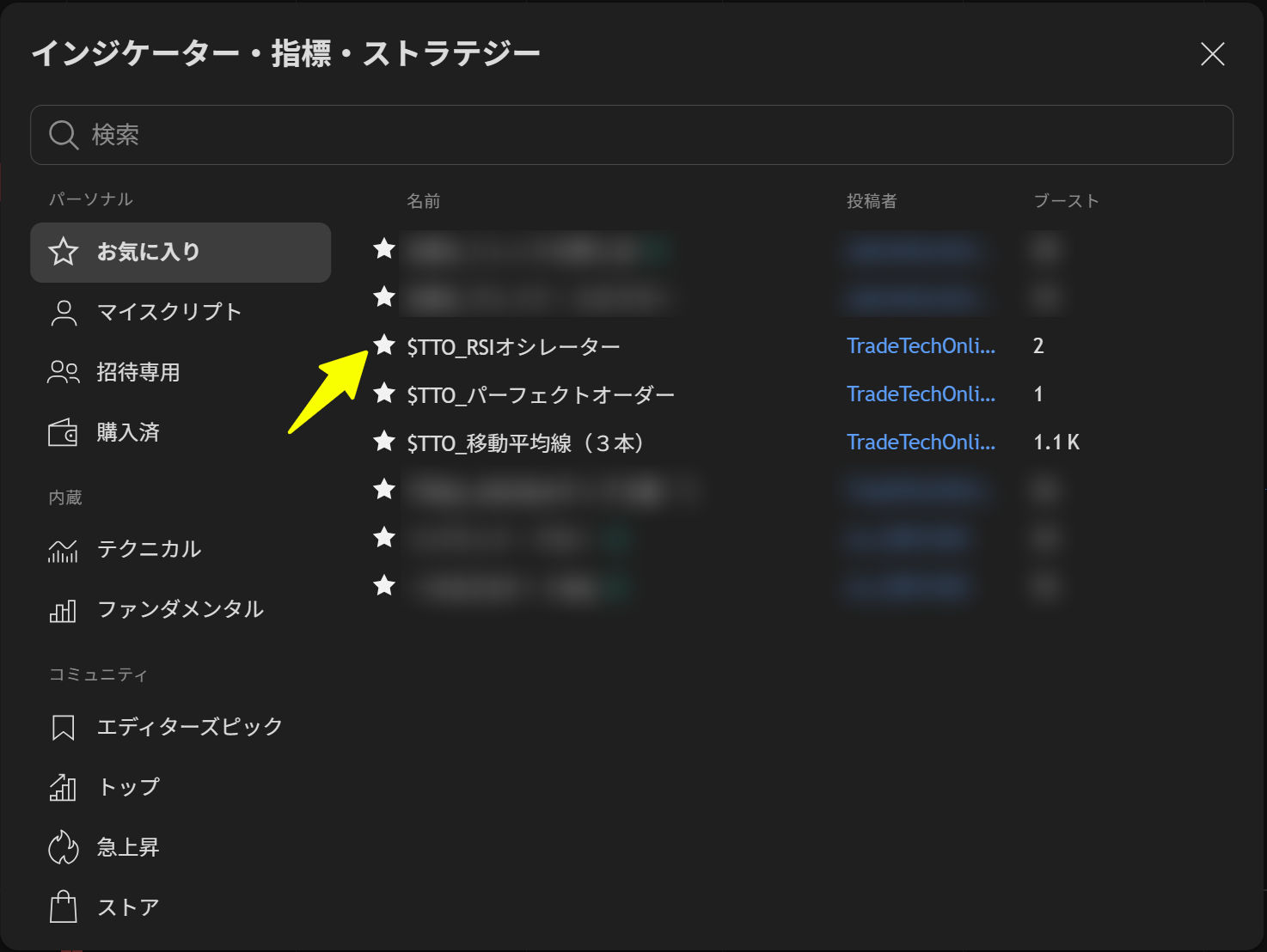Screen dimensions: 1267x952
Task: Click the two-people icon for 招待専用
Action: click(64, 372)
